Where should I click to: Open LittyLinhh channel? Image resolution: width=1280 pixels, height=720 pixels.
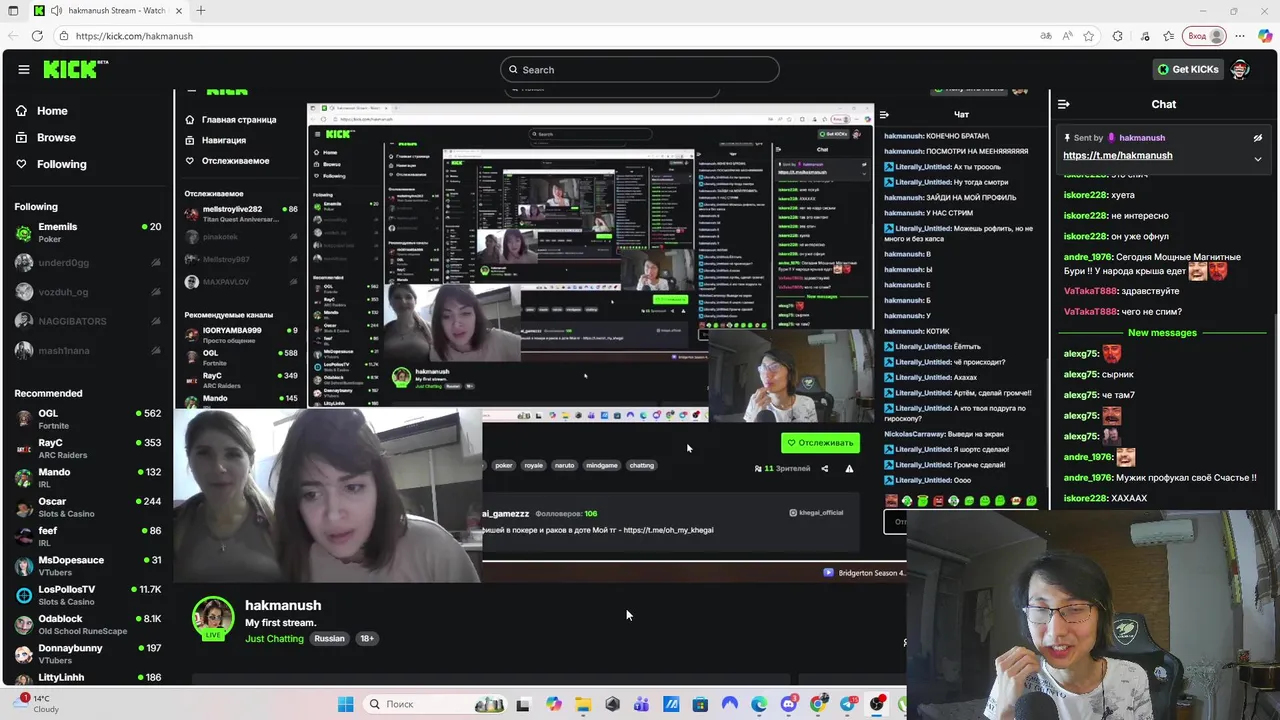tap(88, 678)
